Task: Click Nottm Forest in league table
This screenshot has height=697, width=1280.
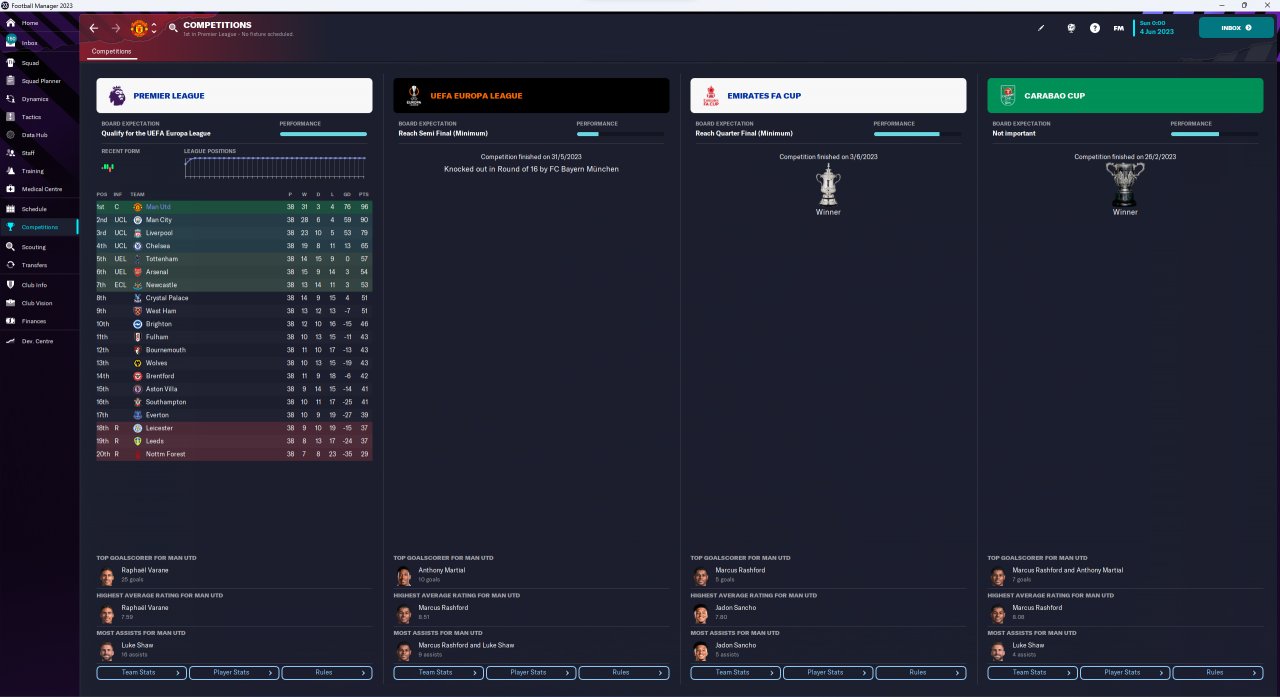Action: pyautogui.click(x=165, y=454)
